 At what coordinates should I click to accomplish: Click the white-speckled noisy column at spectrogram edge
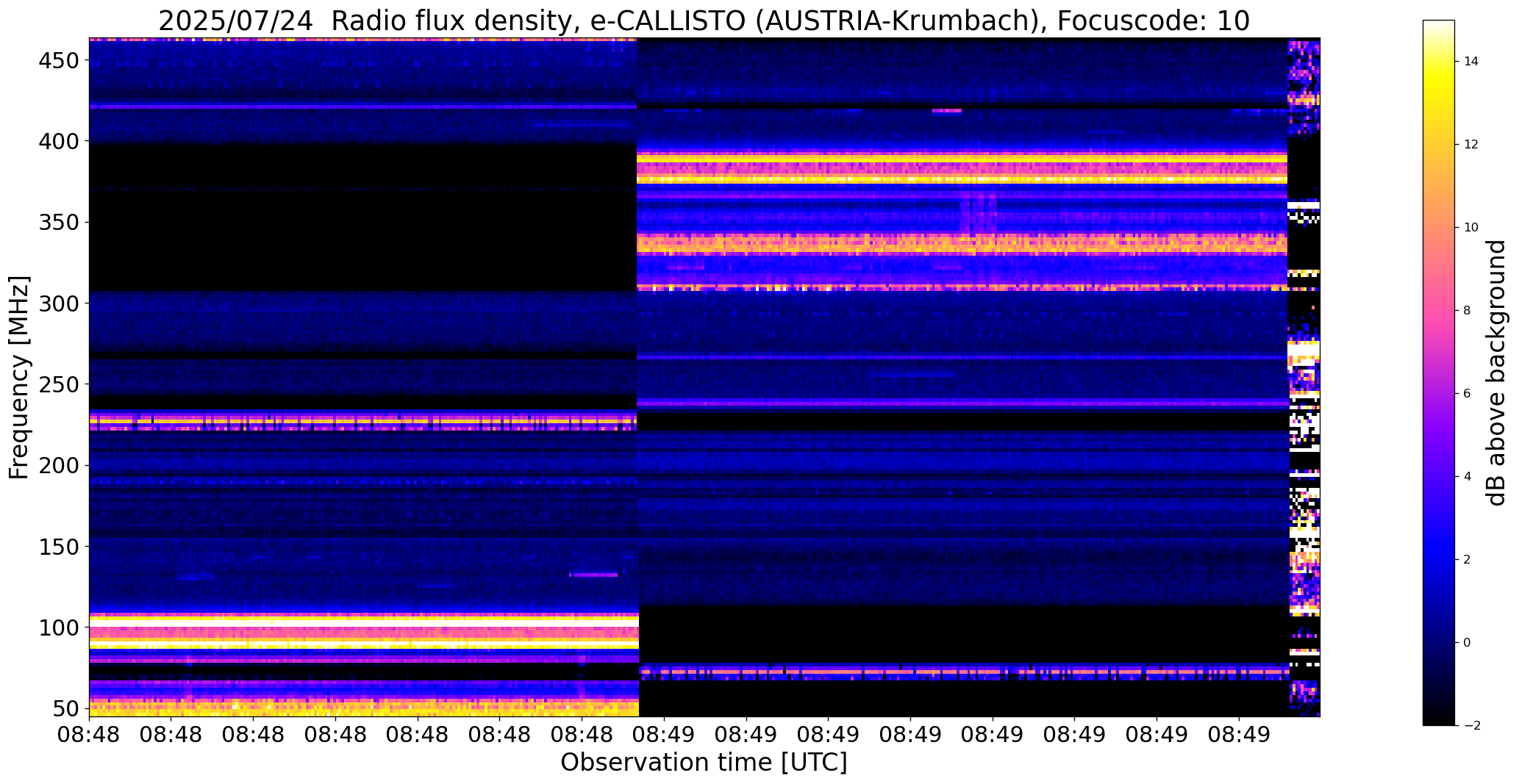[1304, 377]
